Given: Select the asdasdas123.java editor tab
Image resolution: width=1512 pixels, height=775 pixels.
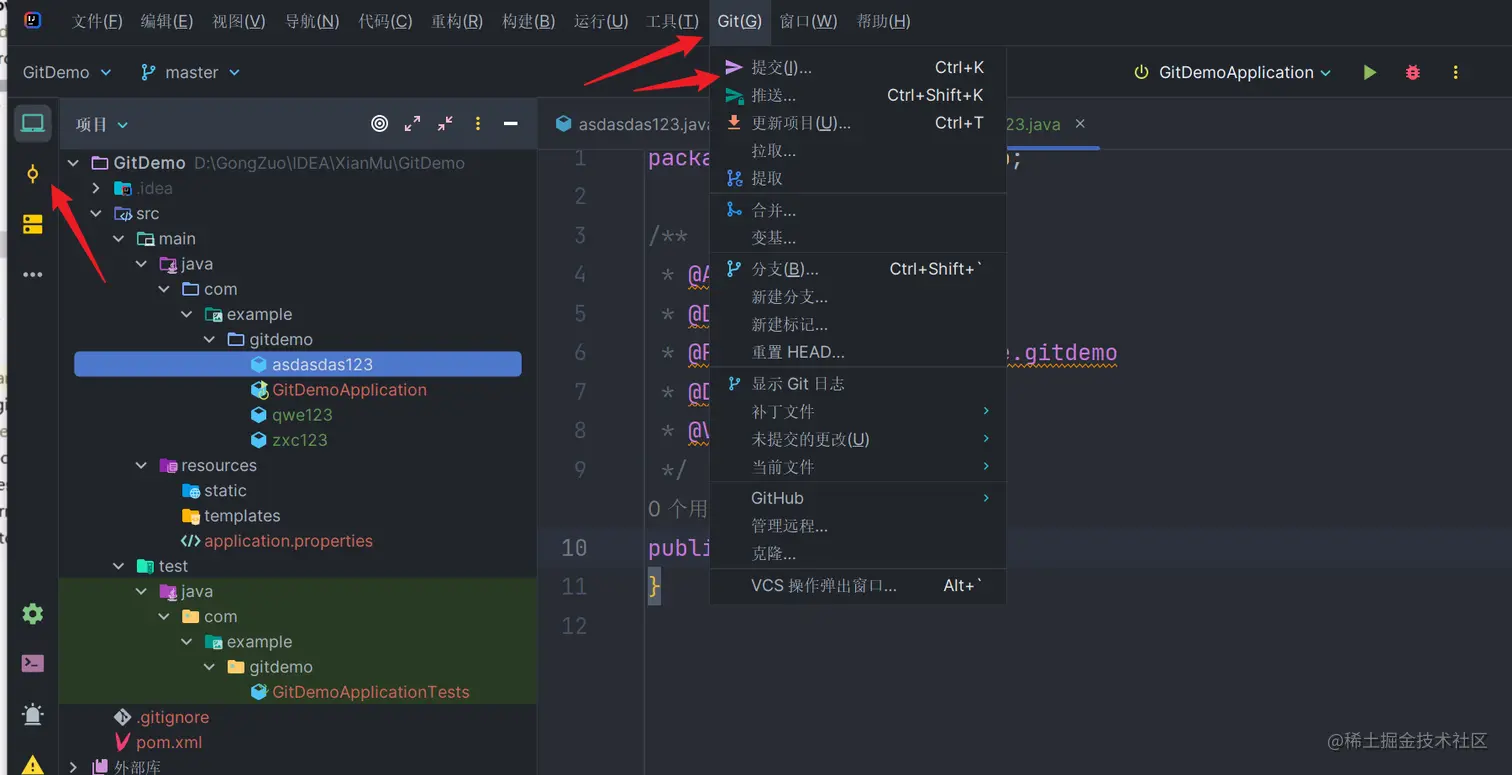Looking at the screenshot, I should point(634,124).
